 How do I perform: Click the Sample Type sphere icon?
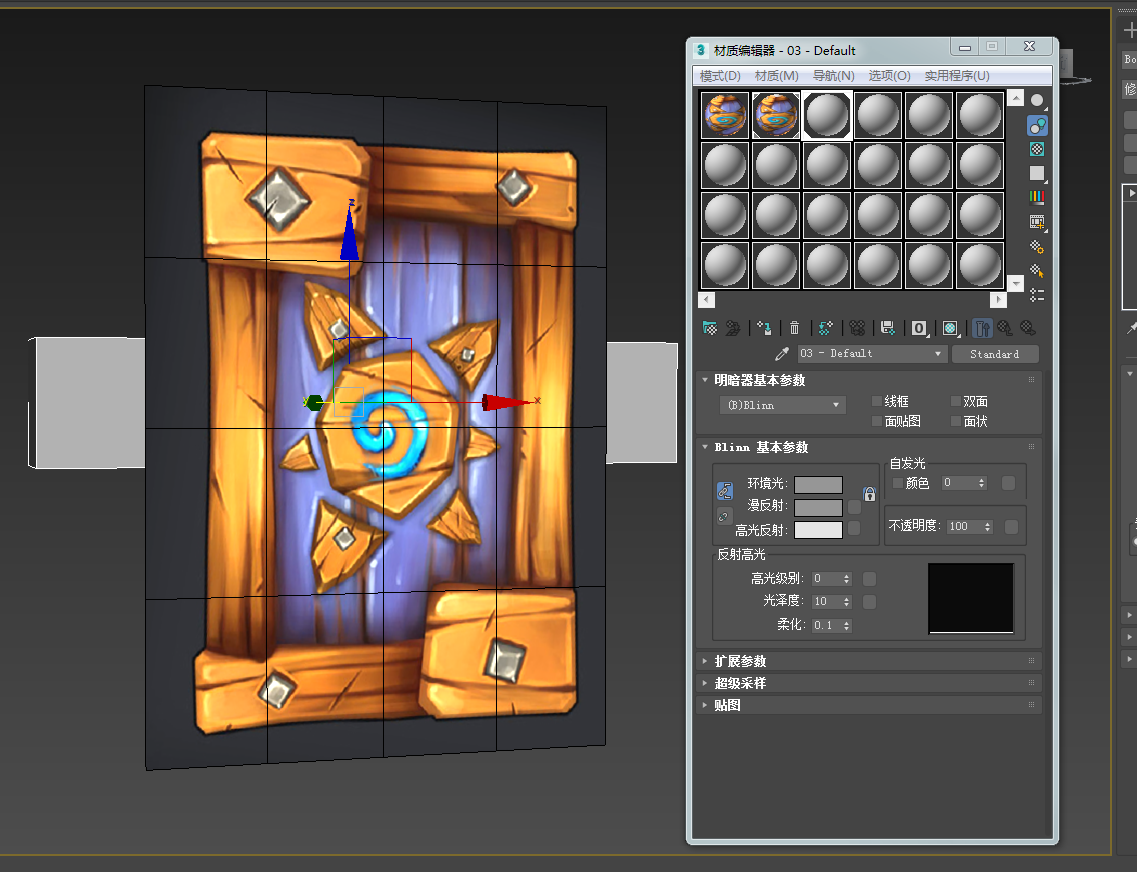tap(1038, 101)
